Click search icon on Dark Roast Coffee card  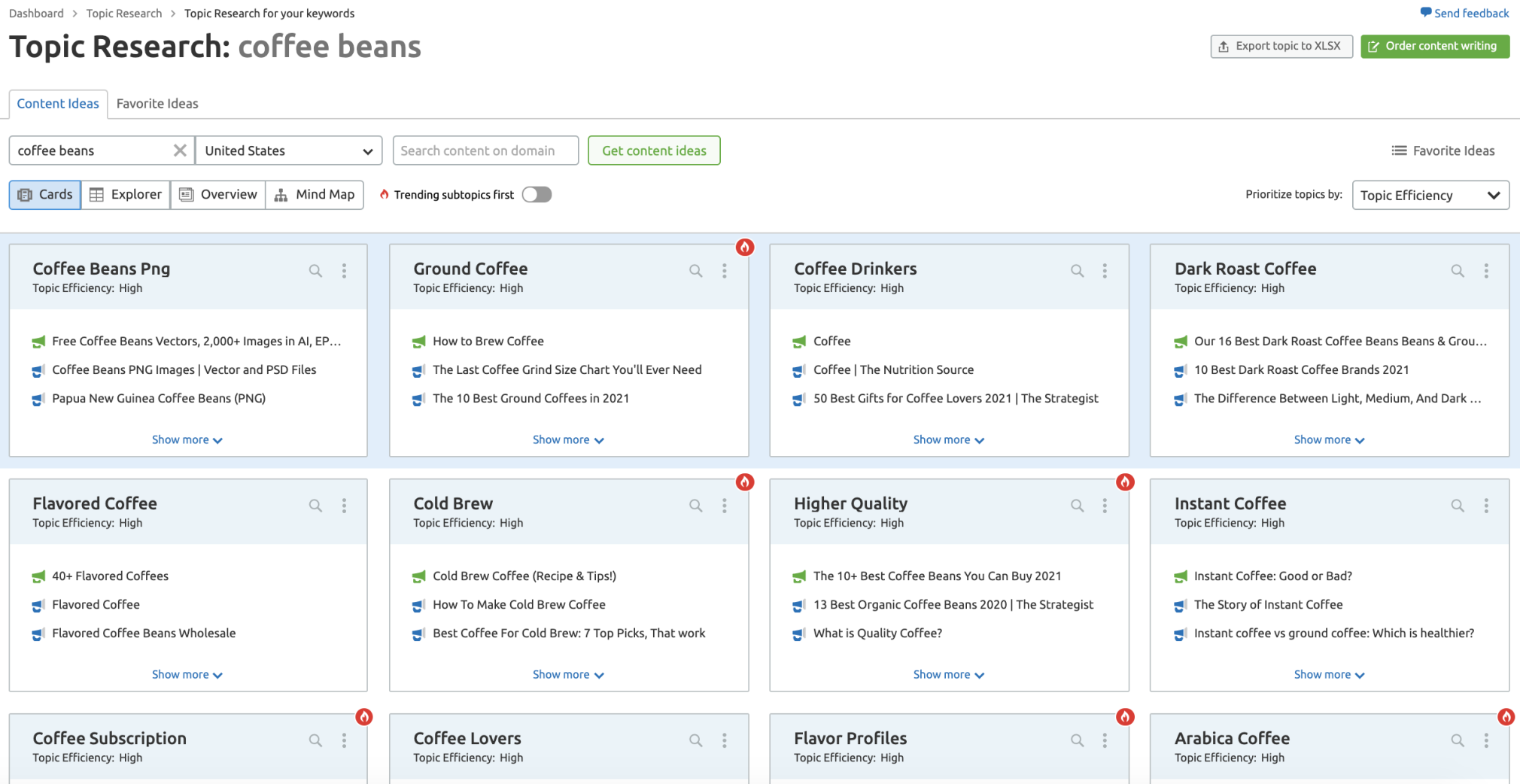click(1458, 271)
